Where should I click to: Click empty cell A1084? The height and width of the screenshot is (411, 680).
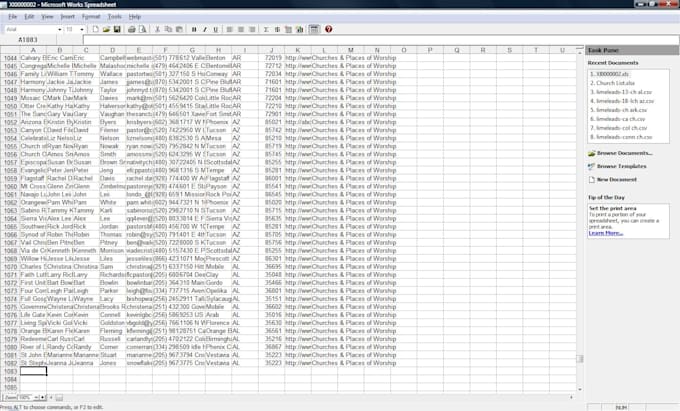33,379
